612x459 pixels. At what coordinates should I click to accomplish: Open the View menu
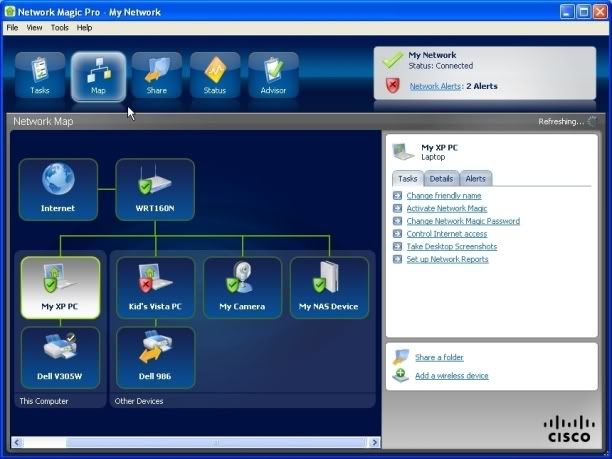tap(34, 28)
